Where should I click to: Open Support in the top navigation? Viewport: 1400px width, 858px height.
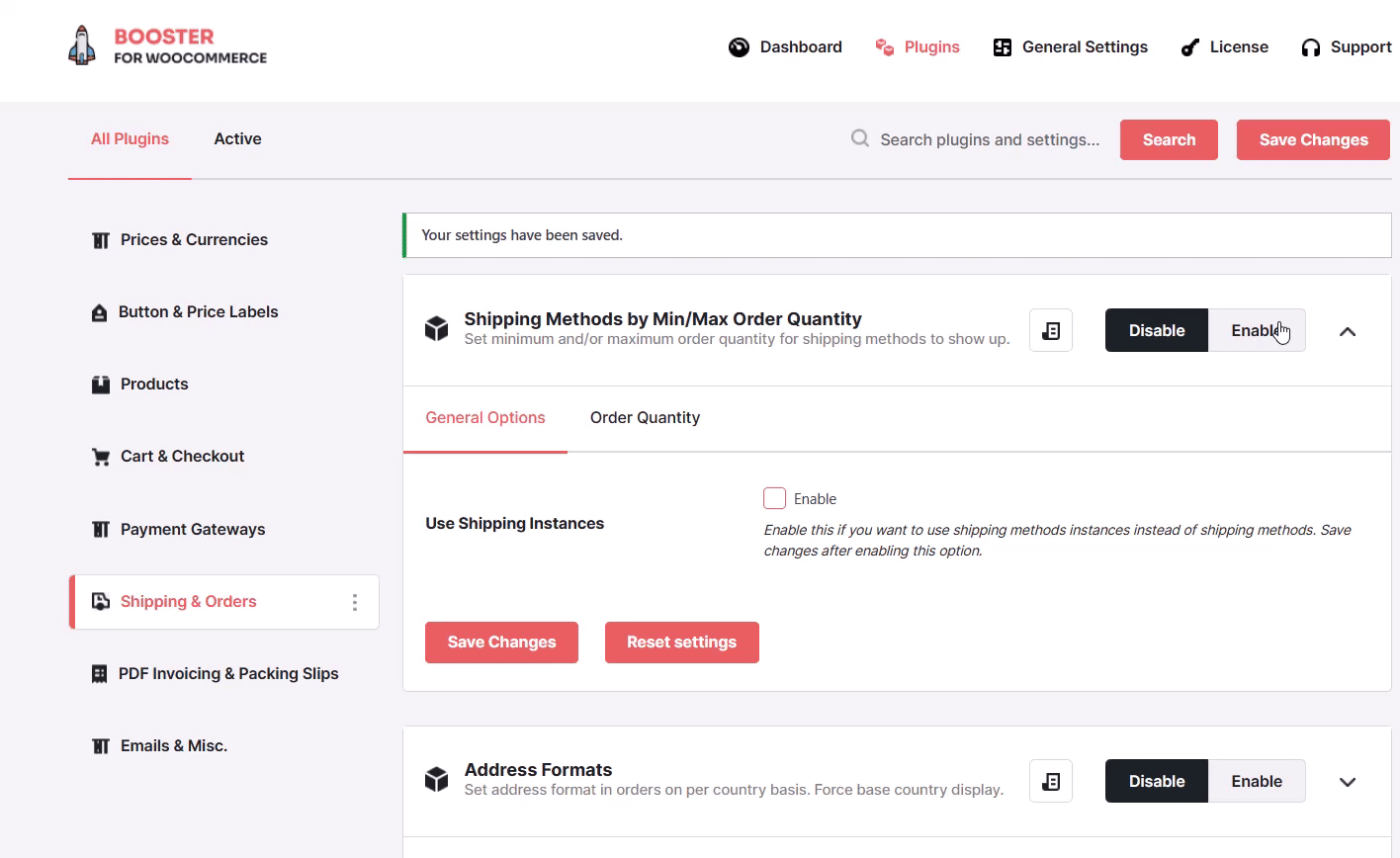(x=1347, y=47)
